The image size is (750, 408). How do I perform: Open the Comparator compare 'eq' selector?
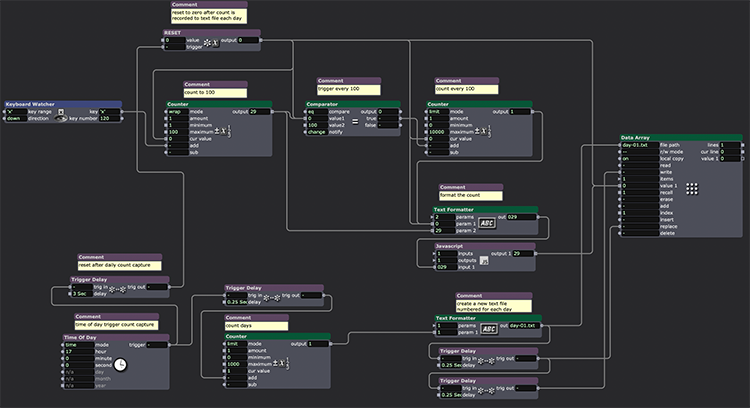pyautogui.click(x=316, y=111)
